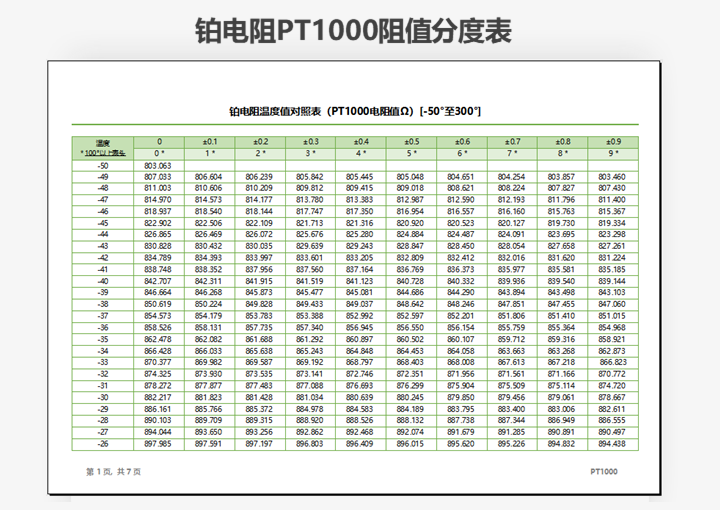Click the value 820.920

pos(410,223)
